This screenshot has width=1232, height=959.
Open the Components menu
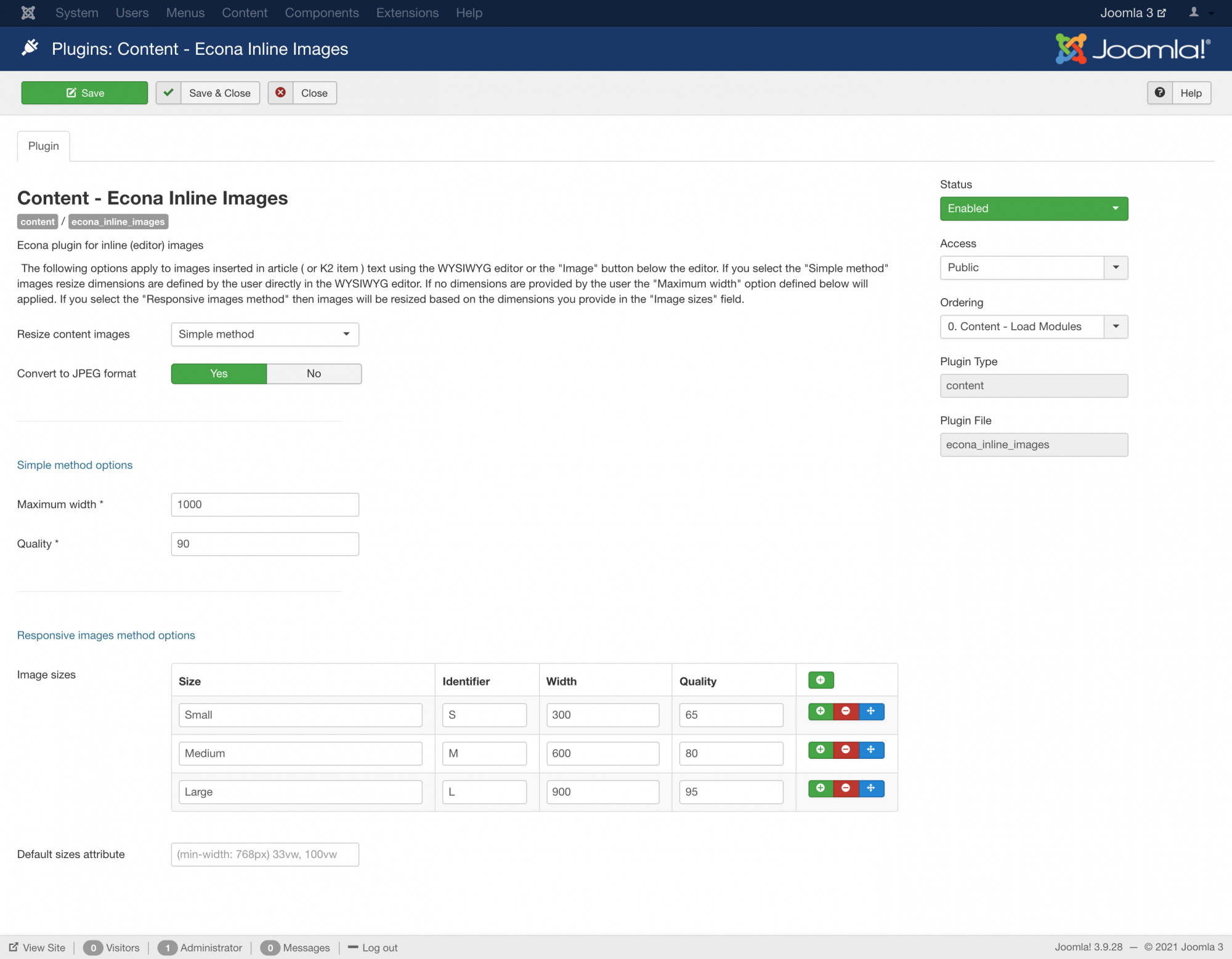(x=322, y=12)
